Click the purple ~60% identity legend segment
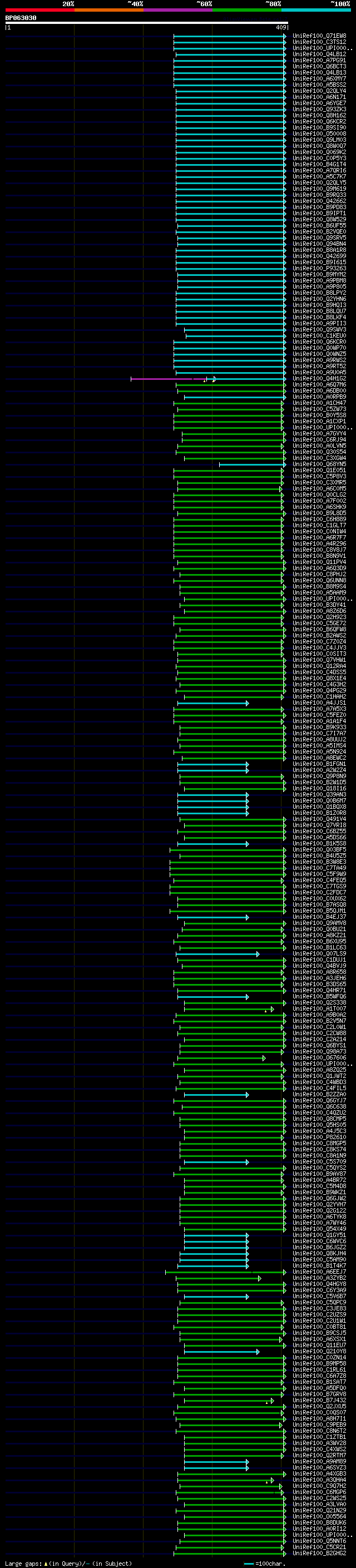The width and height of the screenshot is (356, 1568). pyautogui.click(x=177, y=10)
